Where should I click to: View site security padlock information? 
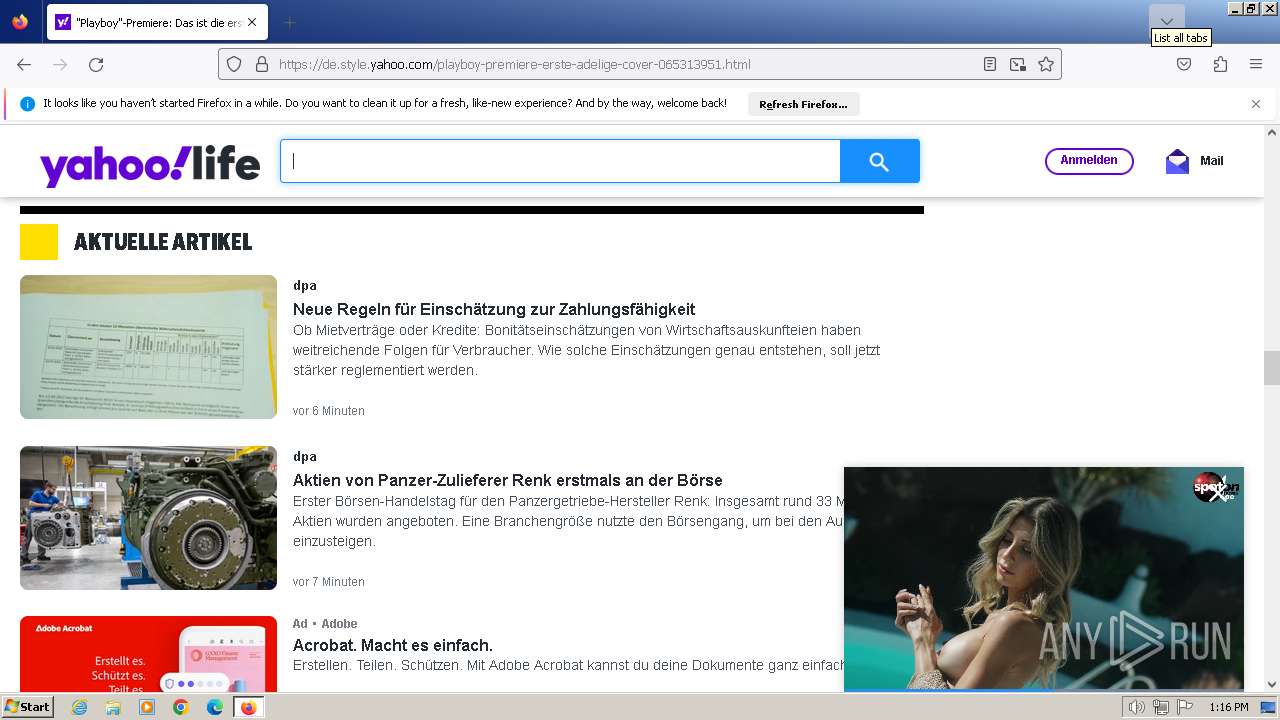pyautogui.click(x=262, y=64)
